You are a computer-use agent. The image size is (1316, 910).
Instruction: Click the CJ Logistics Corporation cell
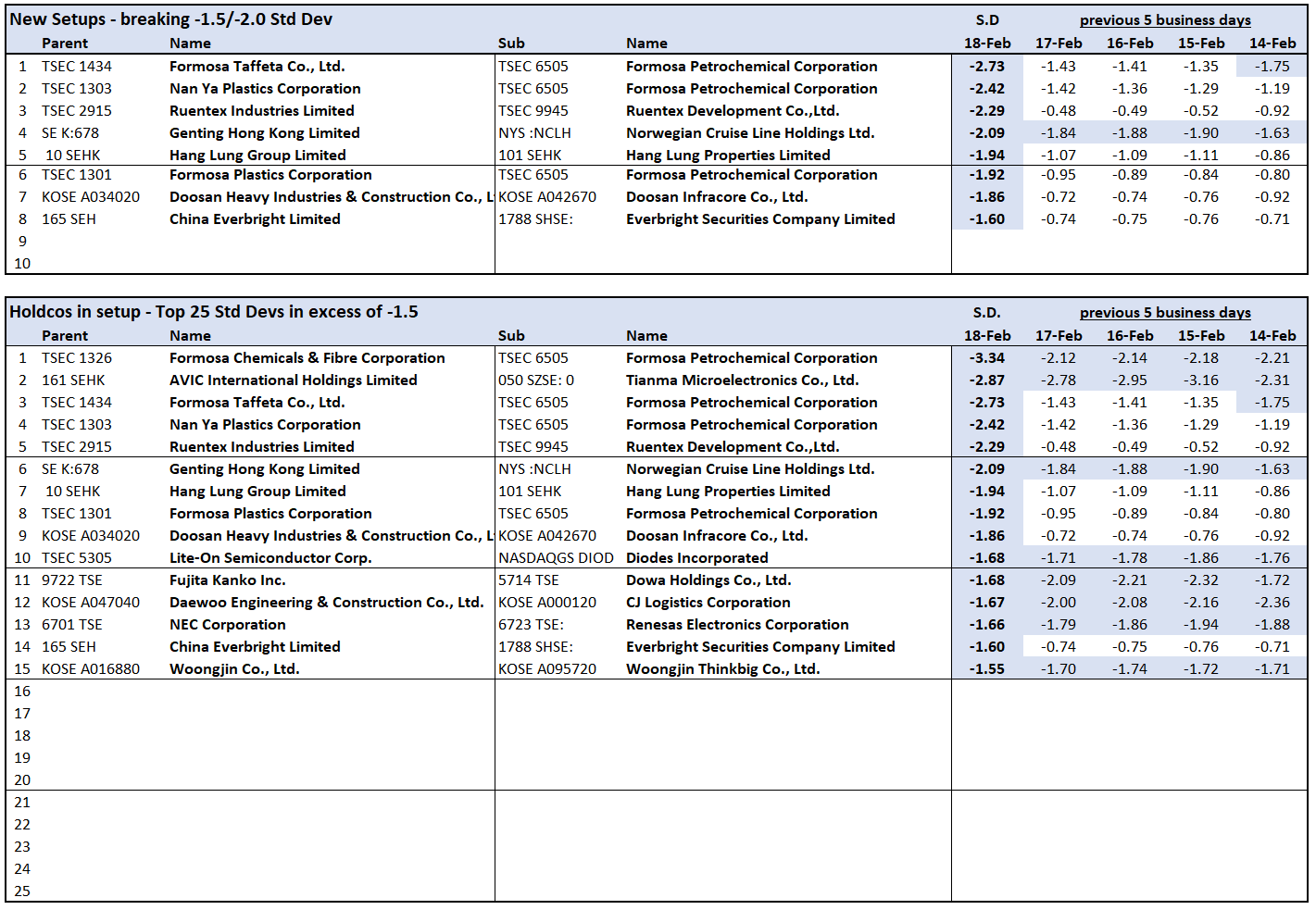tap(708, 603)
